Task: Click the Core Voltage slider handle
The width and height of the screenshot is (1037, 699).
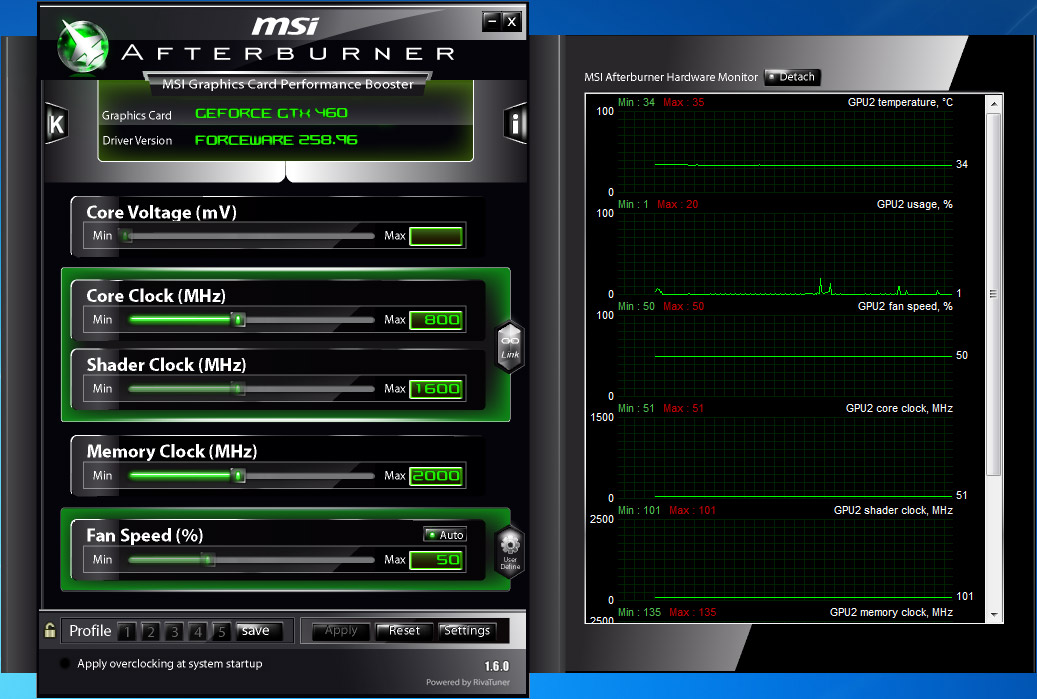Action: [x=126, y=235]
